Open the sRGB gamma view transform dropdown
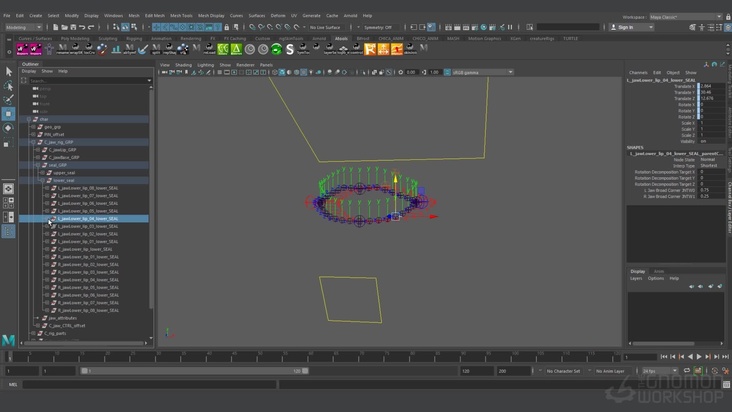 pos(480,72)
